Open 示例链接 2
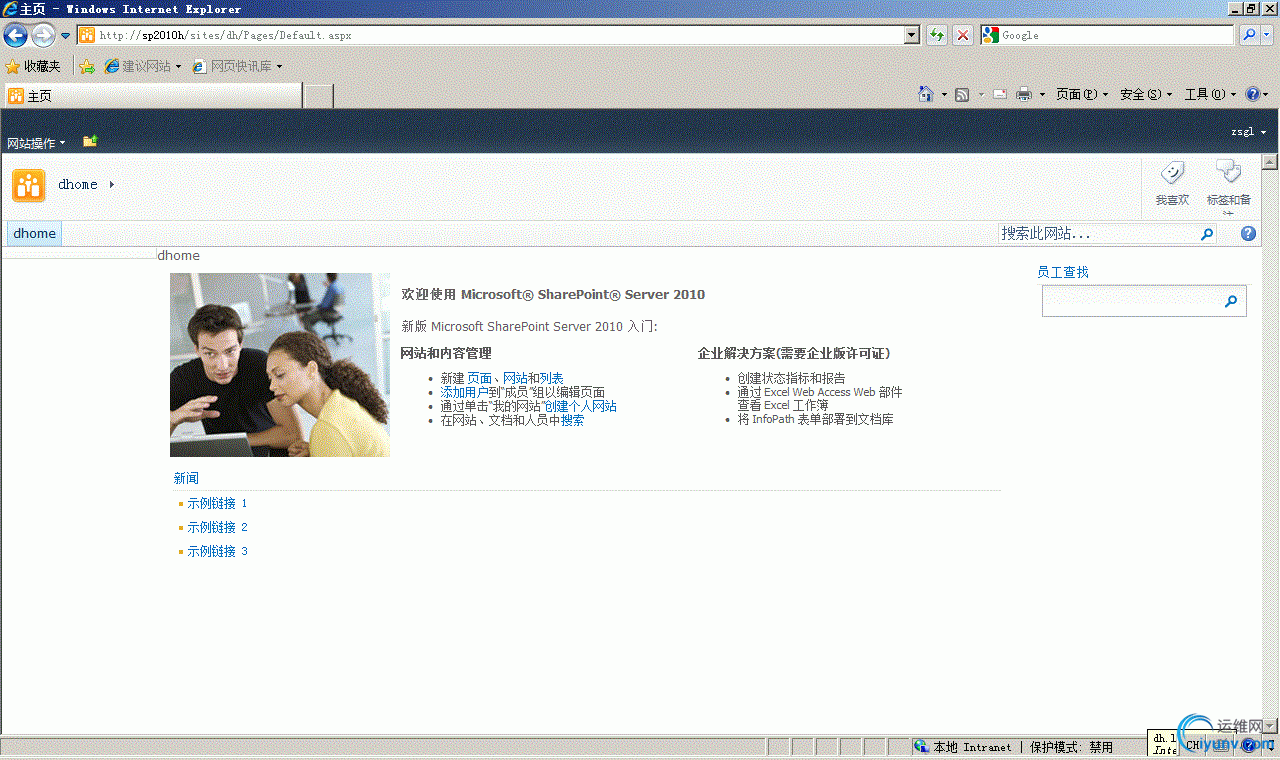Viewport: 1280px width, 760px height. point(217,527)
